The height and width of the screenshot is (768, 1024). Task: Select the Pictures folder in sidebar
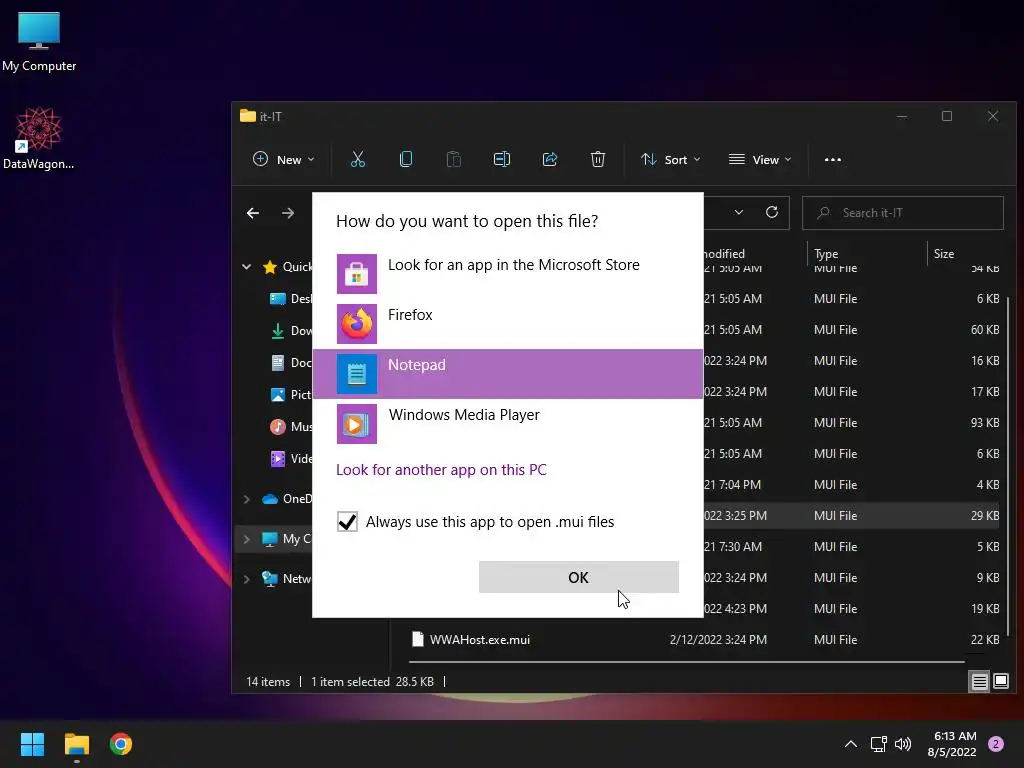[291, 394]
